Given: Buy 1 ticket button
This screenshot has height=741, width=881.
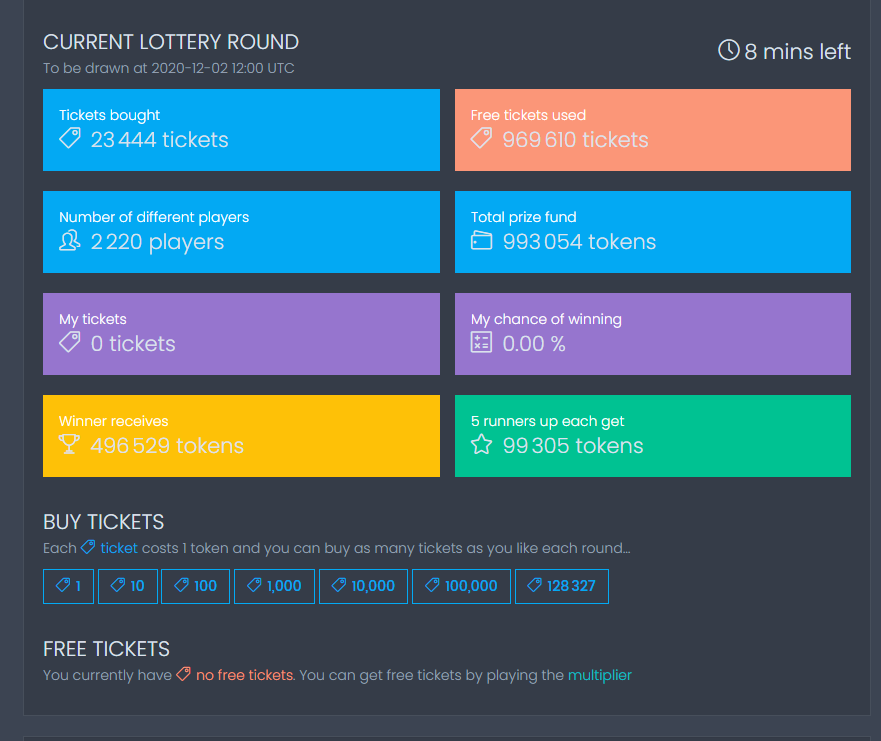Looking at the screenshot, I should (x=69, y=587).
